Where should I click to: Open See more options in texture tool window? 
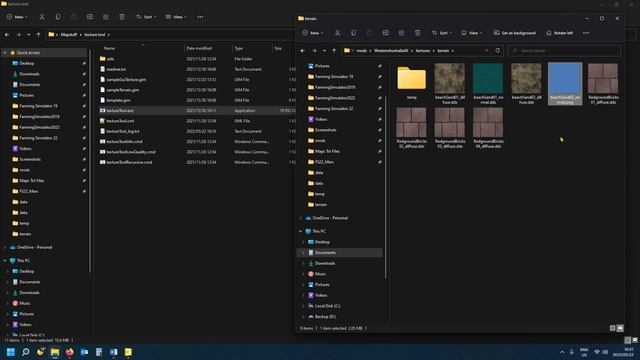coord(200,17)
